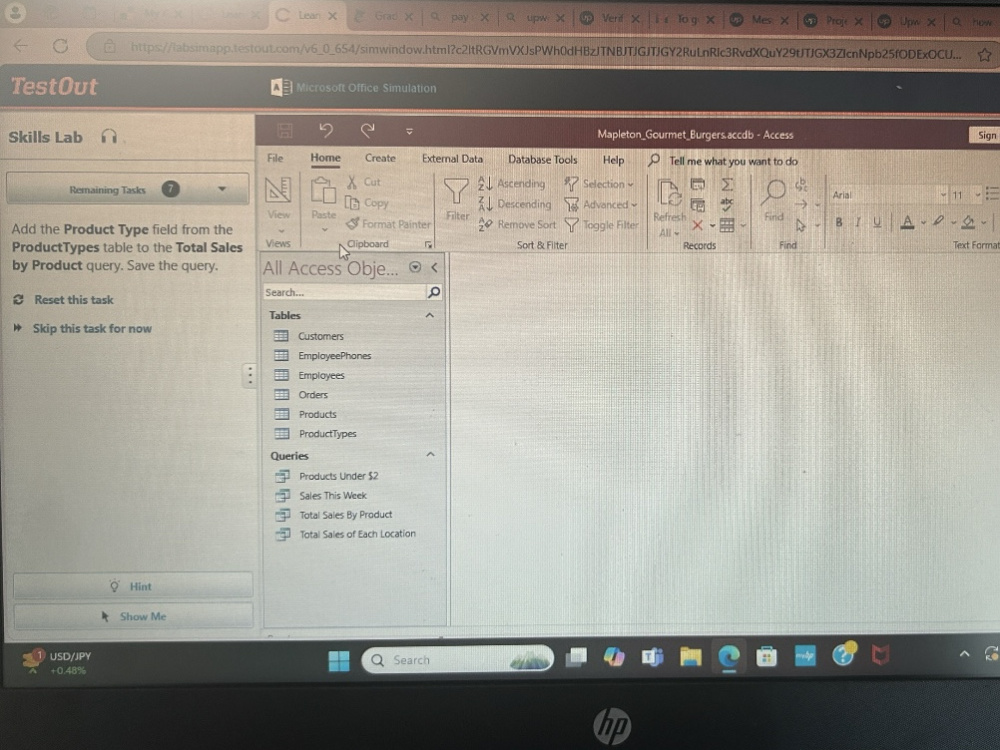Open the Help ribbon tab

click(x=614, y=160)
